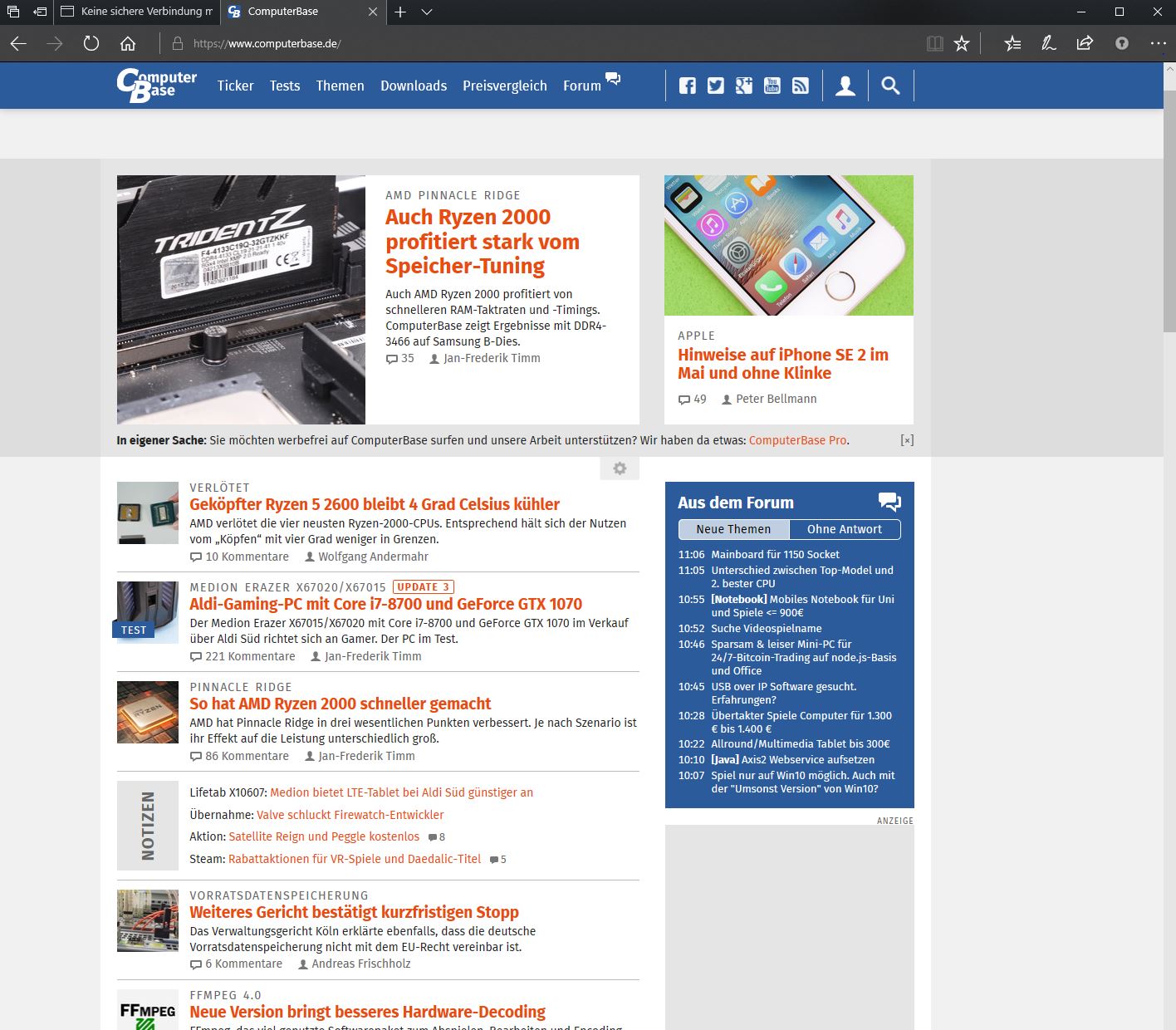Image resolution: width=1176 pixels, height=1030 pixels.
Task: Set these tabs aside icon
Action: click(40, 12)
